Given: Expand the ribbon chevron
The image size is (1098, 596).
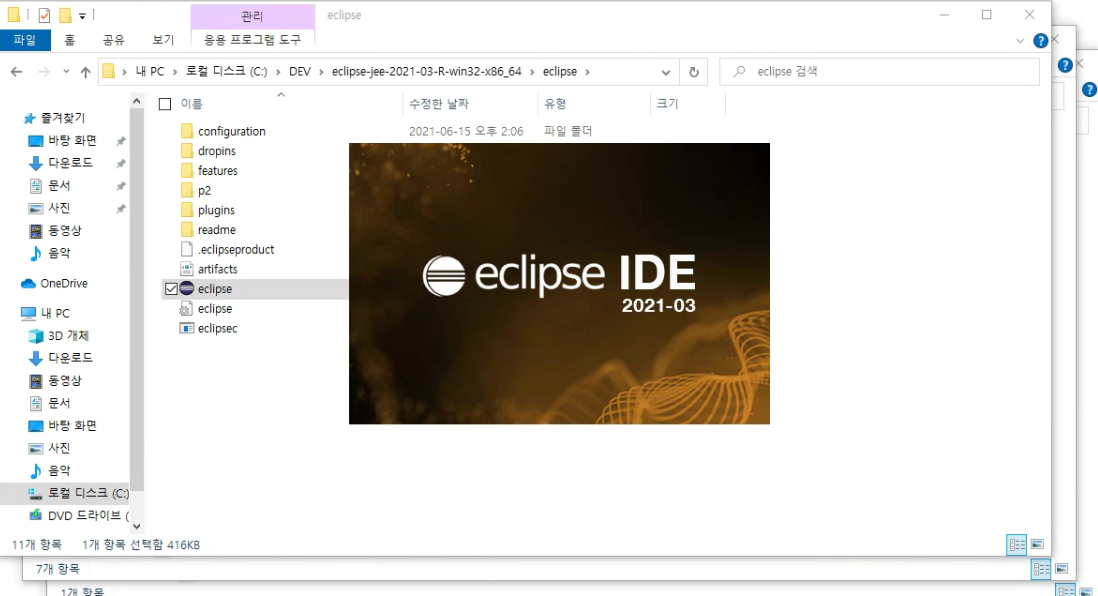Looking at the screenshot, I should pyautogui.click(x=1020, y=41).
